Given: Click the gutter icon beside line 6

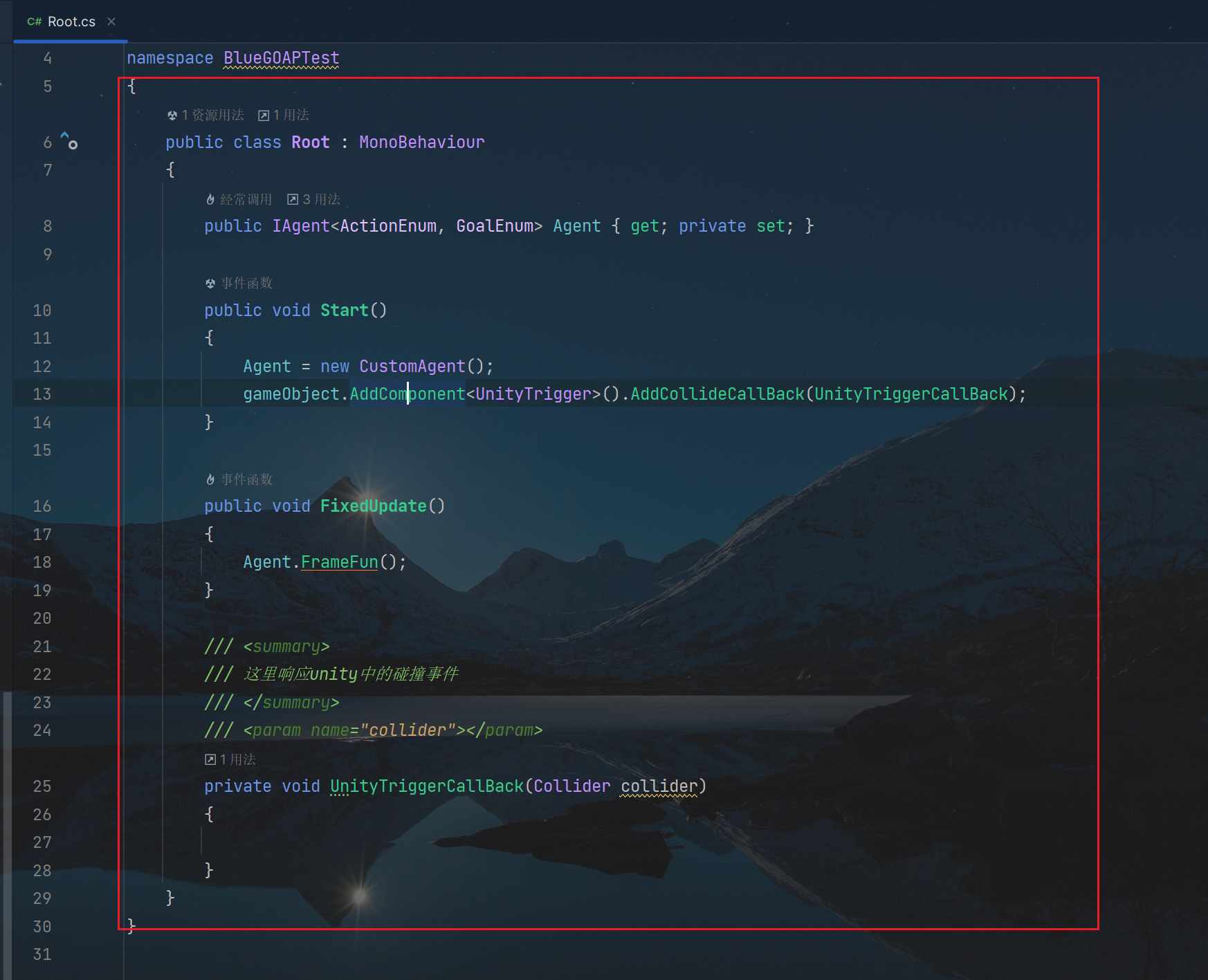Looking at the screenshot, I should point(68,140).
